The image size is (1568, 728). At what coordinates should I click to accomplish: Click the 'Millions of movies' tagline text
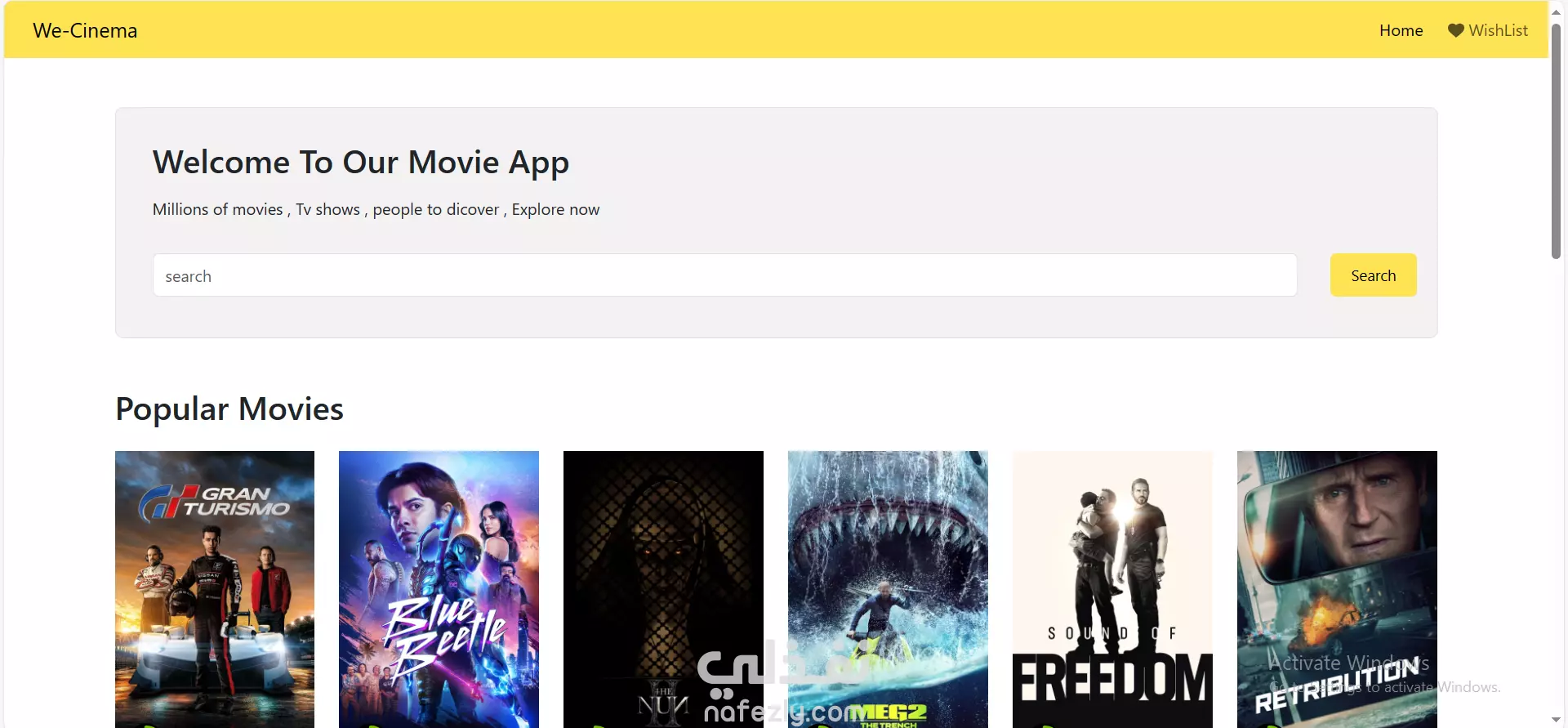376,209
